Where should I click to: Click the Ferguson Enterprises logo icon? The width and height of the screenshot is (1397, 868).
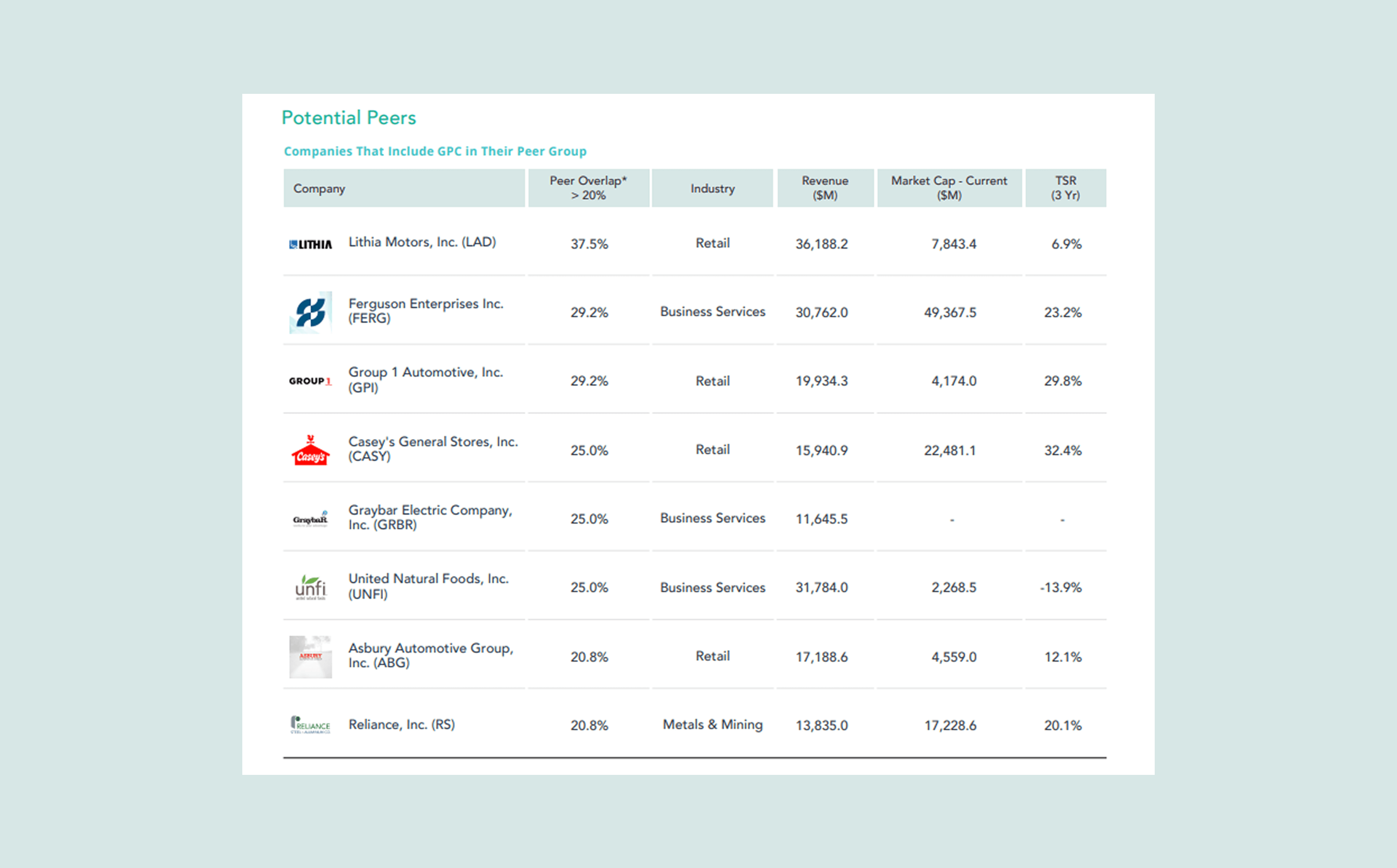pyautogui.click(x=310, y=312)
